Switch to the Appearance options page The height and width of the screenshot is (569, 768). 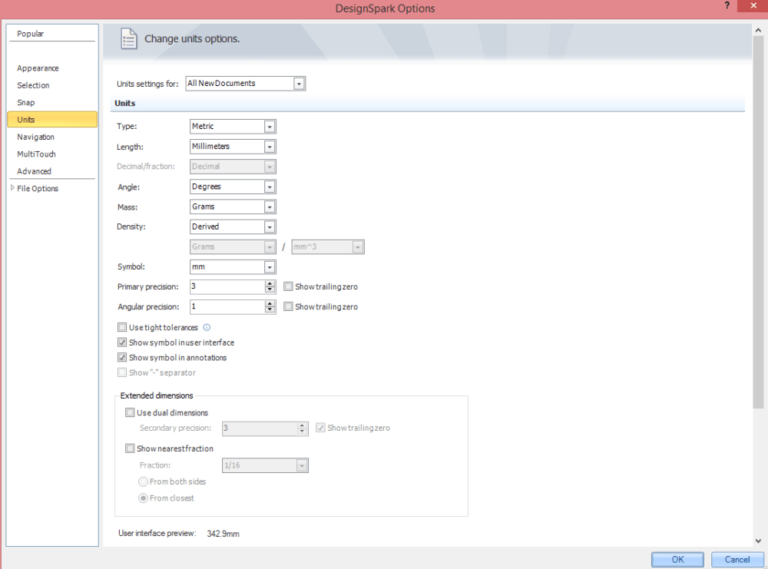[38, 68]
